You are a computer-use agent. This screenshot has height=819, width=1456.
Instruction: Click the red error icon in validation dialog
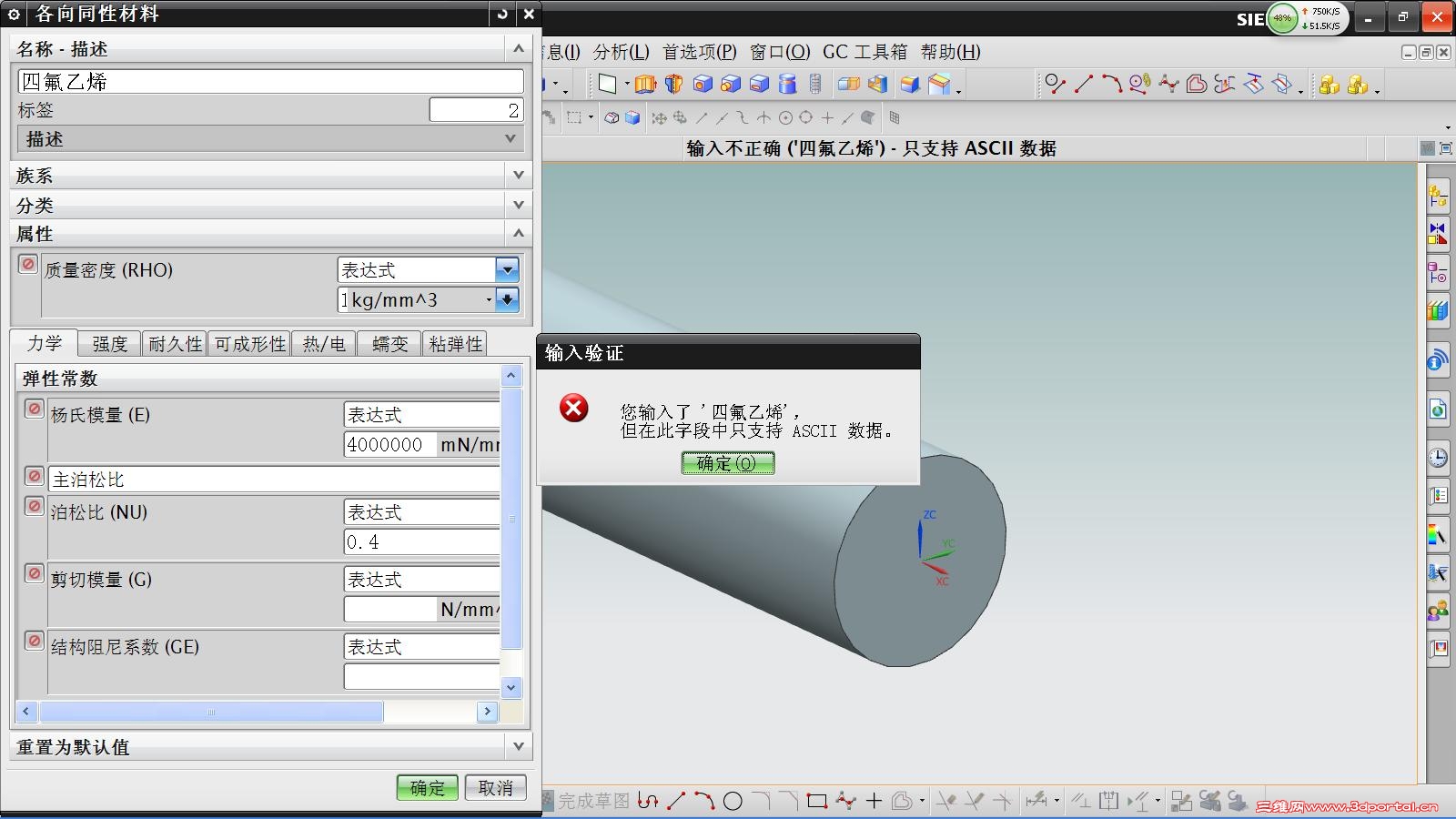click(x=574, y=409)
